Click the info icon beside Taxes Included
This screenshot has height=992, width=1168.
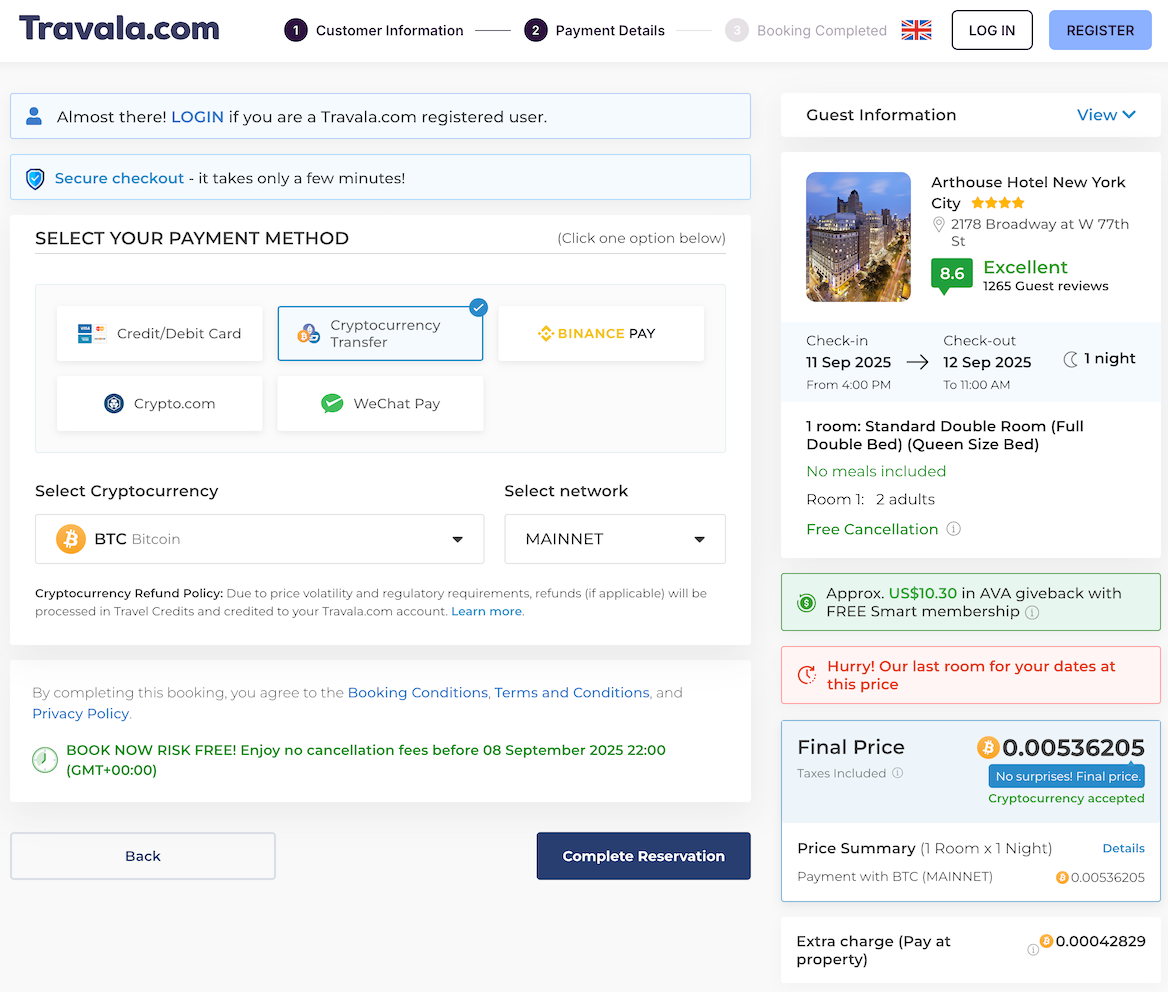(898, 773)
